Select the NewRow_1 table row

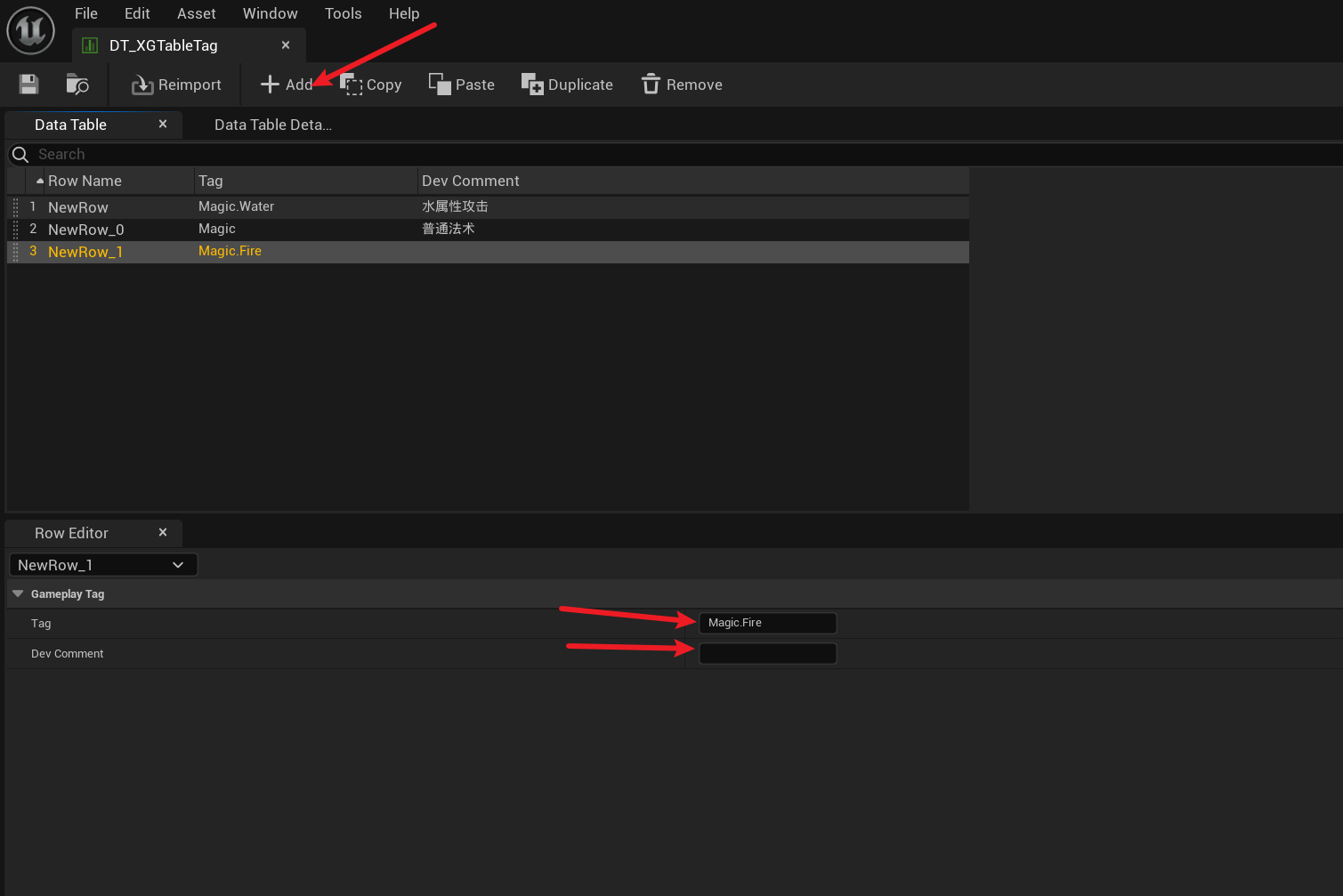[x=488, y=252]
